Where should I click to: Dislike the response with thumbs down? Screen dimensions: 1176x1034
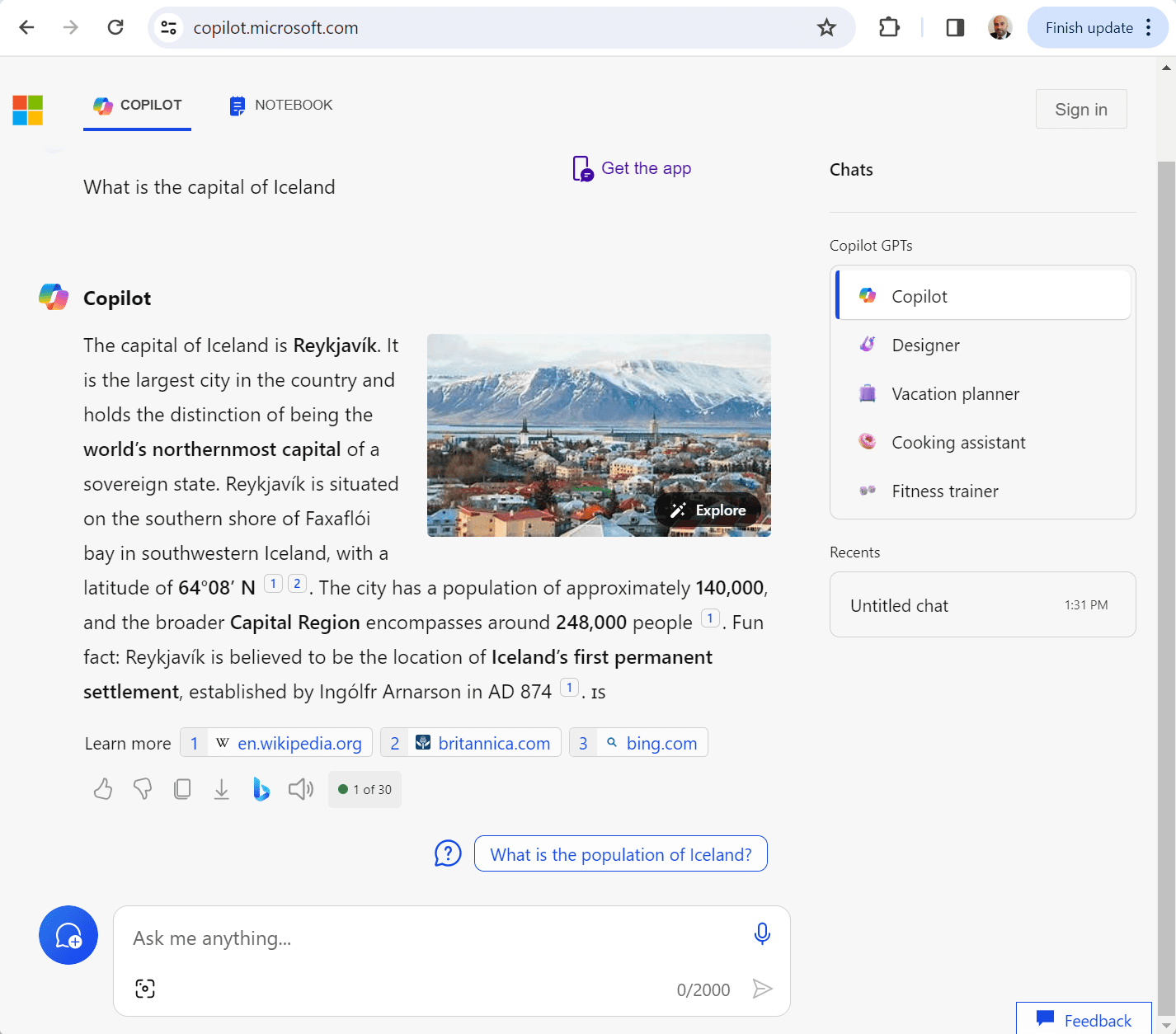(x=143, y=789)
